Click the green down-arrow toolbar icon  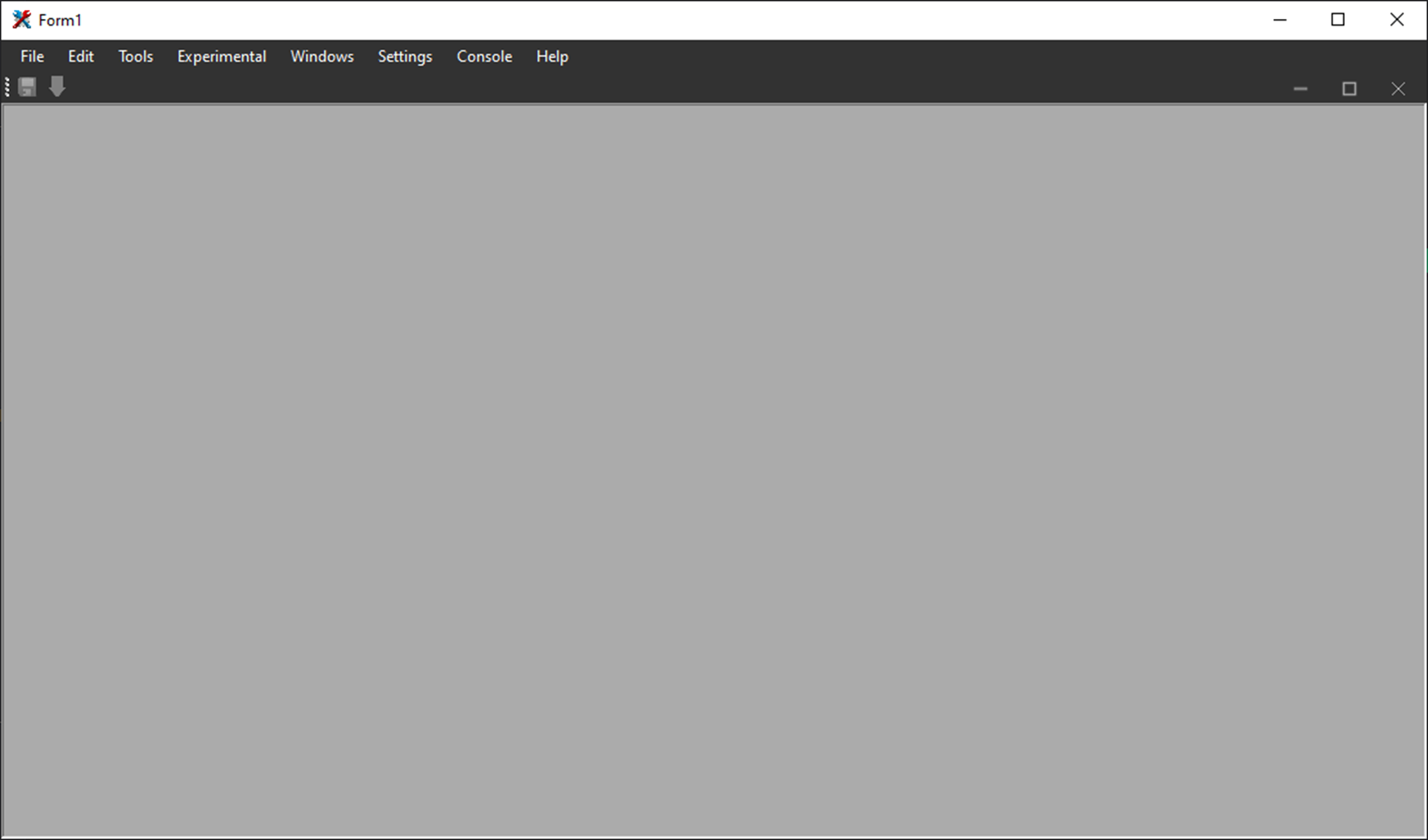point(57,87)
